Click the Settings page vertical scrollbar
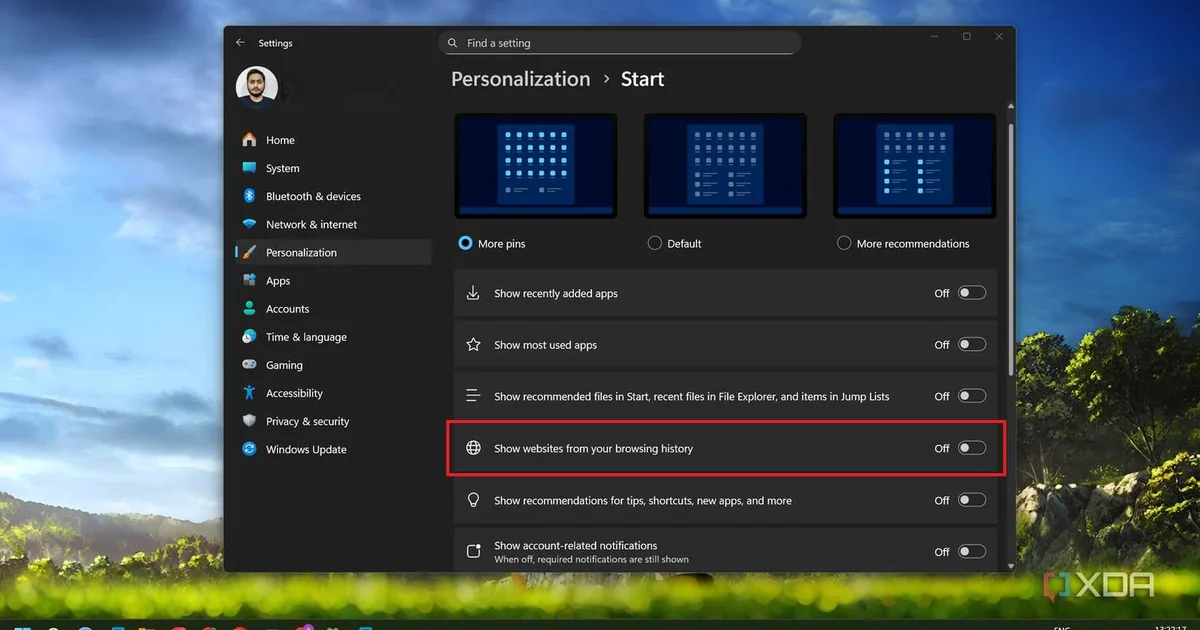The image size is (1200, 630). tap(1010, 250)
